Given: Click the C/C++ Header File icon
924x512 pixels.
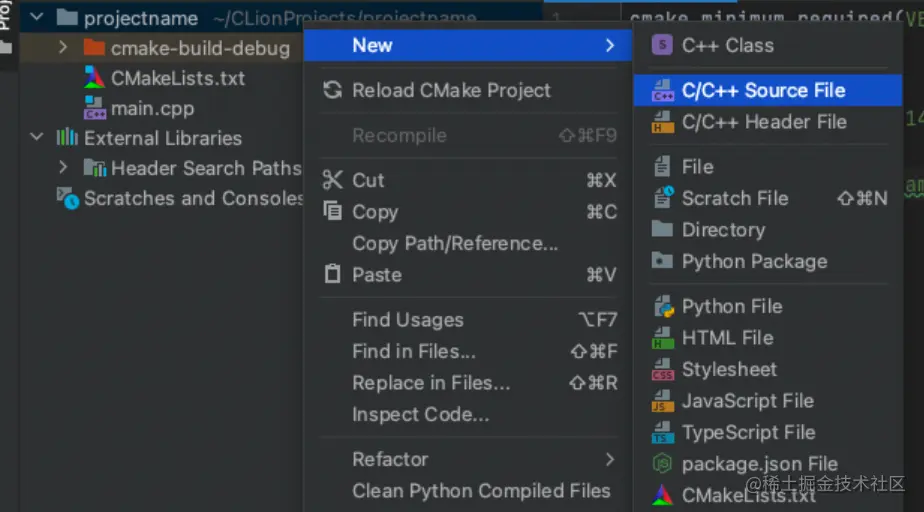Looking at the screenshot, I should 662,122.
